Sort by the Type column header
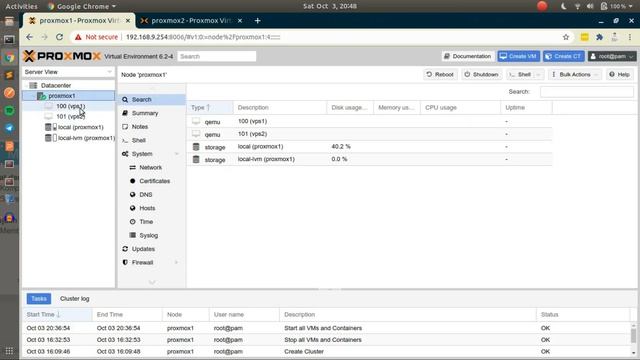Viewport: 640px width, 360px height. tap(210, 108)
